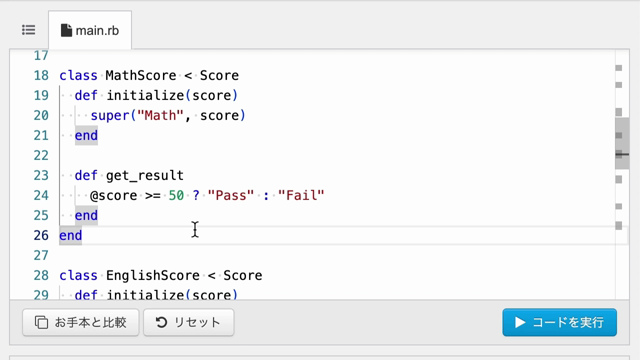Click the file icon on main.rb tab
Viewport: 640px width, 360px height.
click(66, 30)
